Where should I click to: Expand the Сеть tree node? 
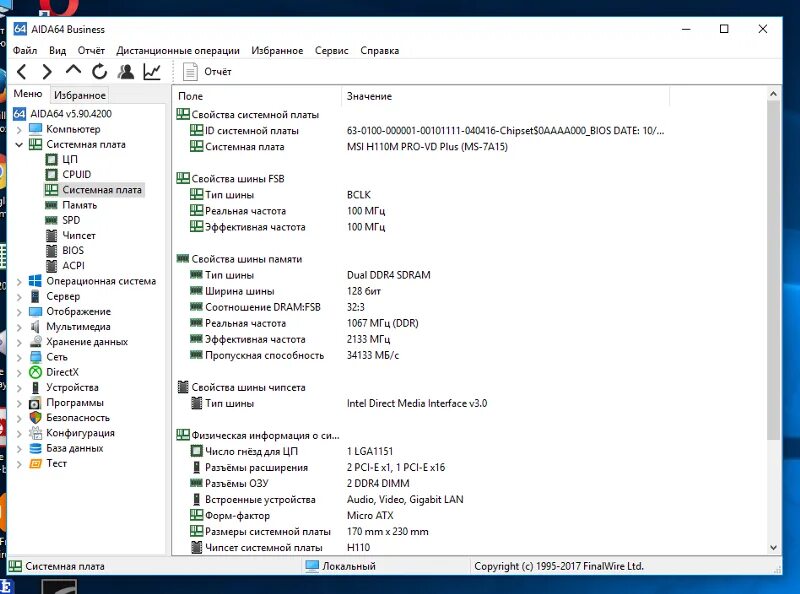pos(19,358)
